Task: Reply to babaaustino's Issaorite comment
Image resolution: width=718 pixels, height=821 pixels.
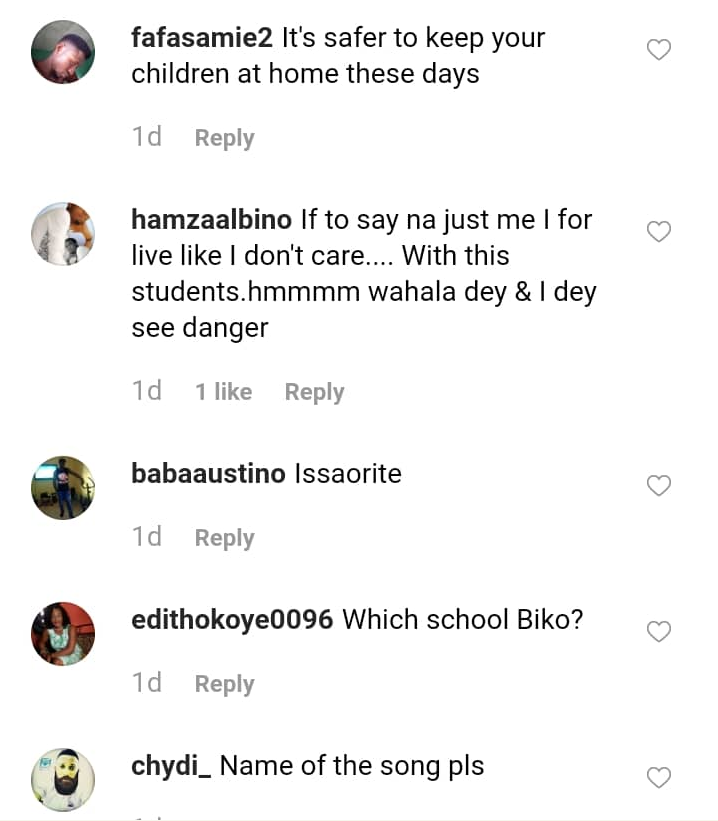Action: 224,538
